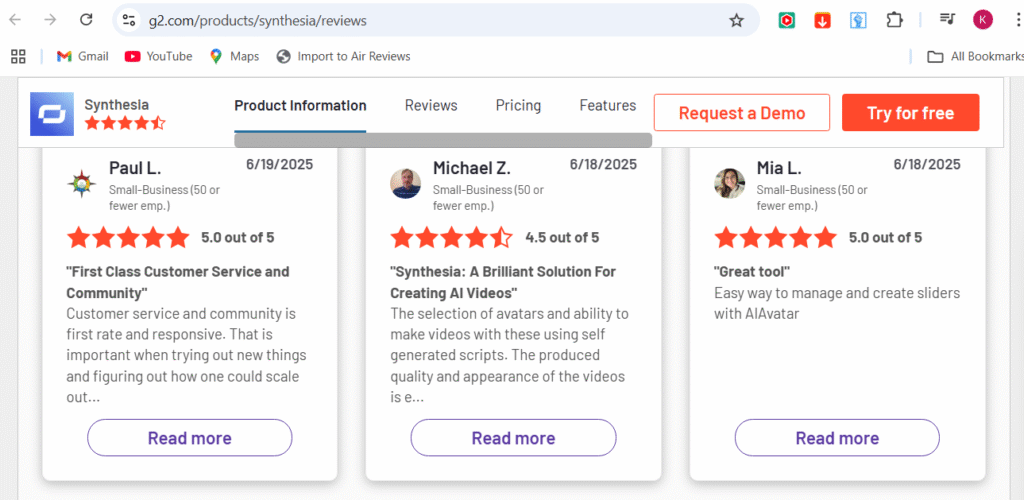The height and width of the screenshot is (500, 1024).
Task: Click Paul L.'s avatar image
Action: coord(82,183)
